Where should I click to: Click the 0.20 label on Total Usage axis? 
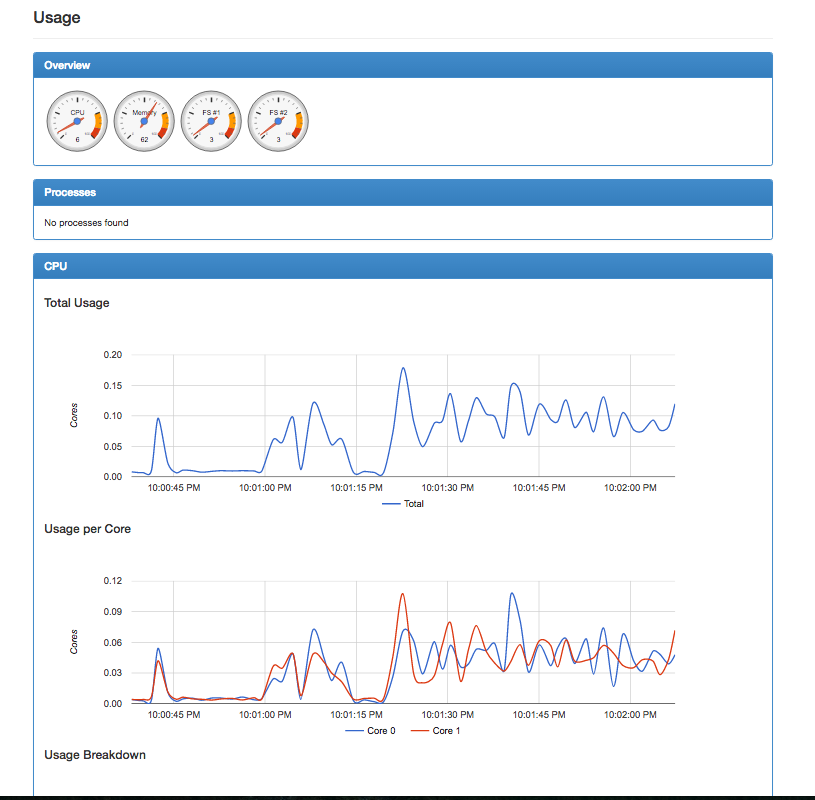coord(112,355)
